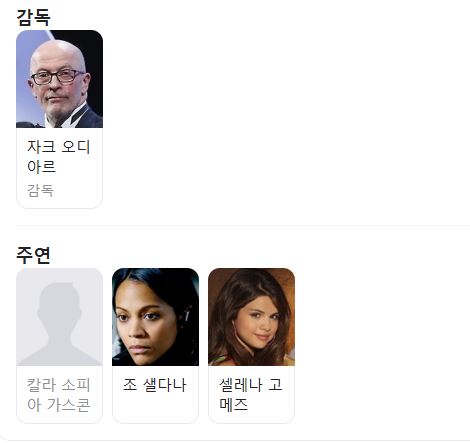Viewport: 470px width, 443px height.
Task: Click the name text 자크 오디아르
Action: pos(59,156)
